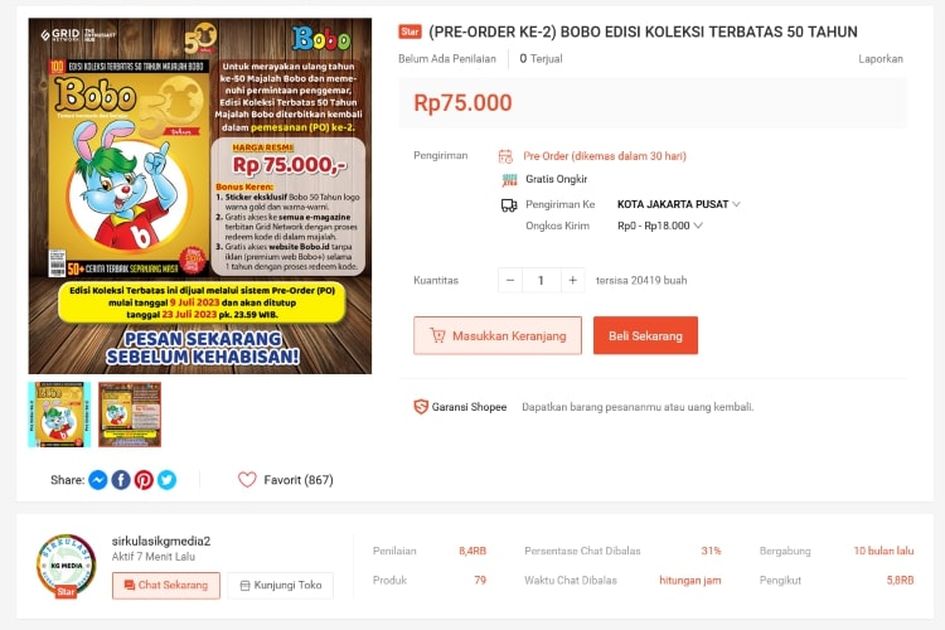
Task: Share product on Facebook
Action: click(x=121, y=480)
